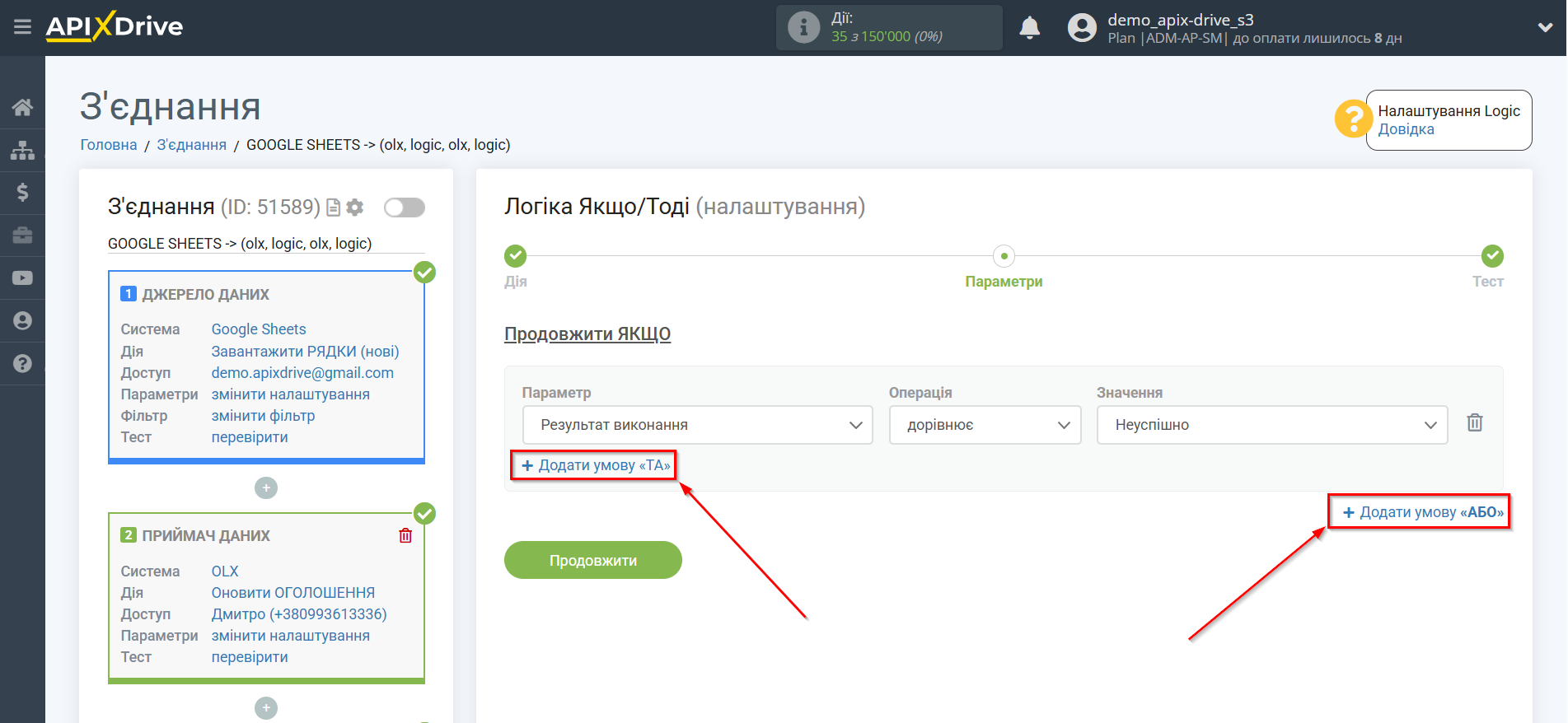This screenshot has height=723, width=1568.
Task: Open the home sidebar icon
Action: [x=22, y=107]
